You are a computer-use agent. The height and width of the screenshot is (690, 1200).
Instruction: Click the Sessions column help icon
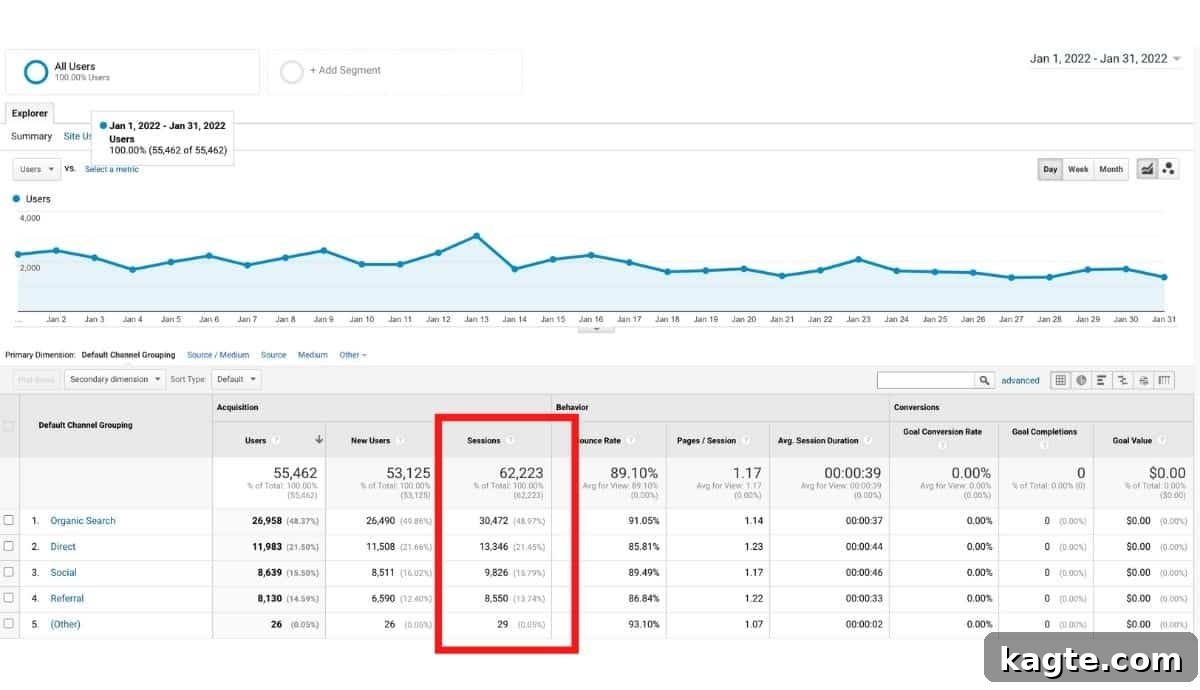pos(510,440)
